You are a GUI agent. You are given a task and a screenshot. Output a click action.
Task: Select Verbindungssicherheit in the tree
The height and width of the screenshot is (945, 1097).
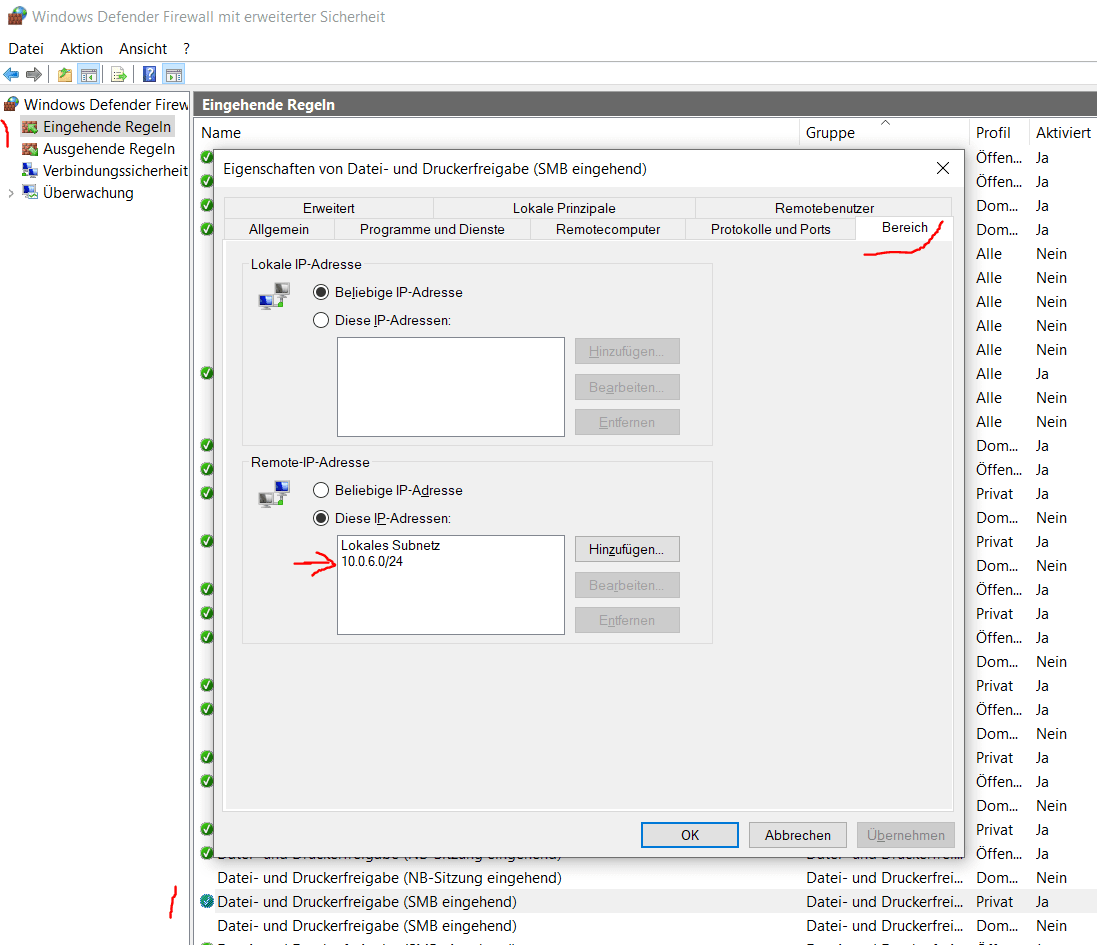[x=115, y=171]
